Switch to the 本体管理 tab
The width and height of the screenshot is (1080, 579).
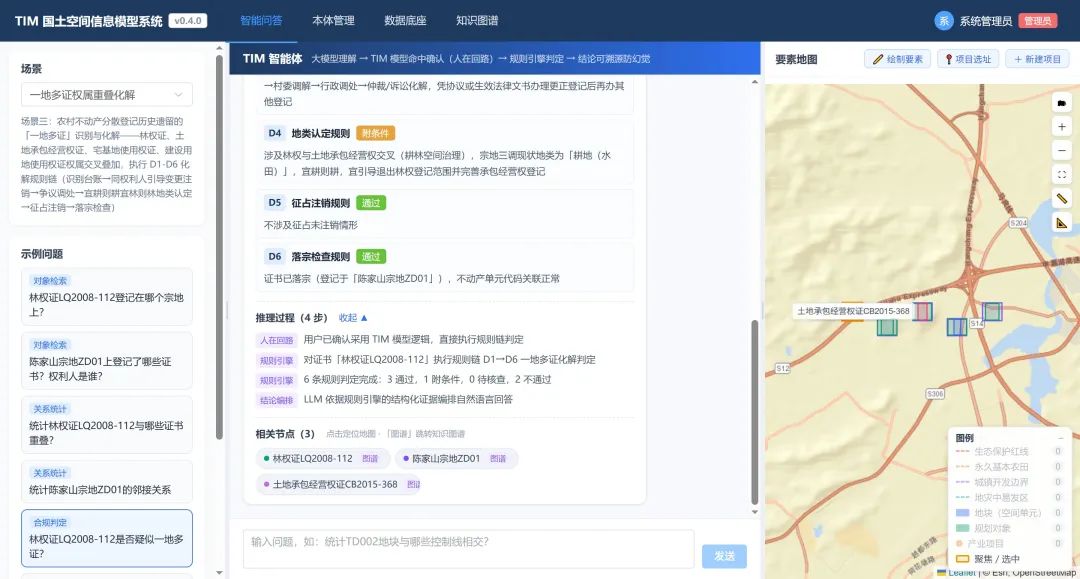click(333, 21)
